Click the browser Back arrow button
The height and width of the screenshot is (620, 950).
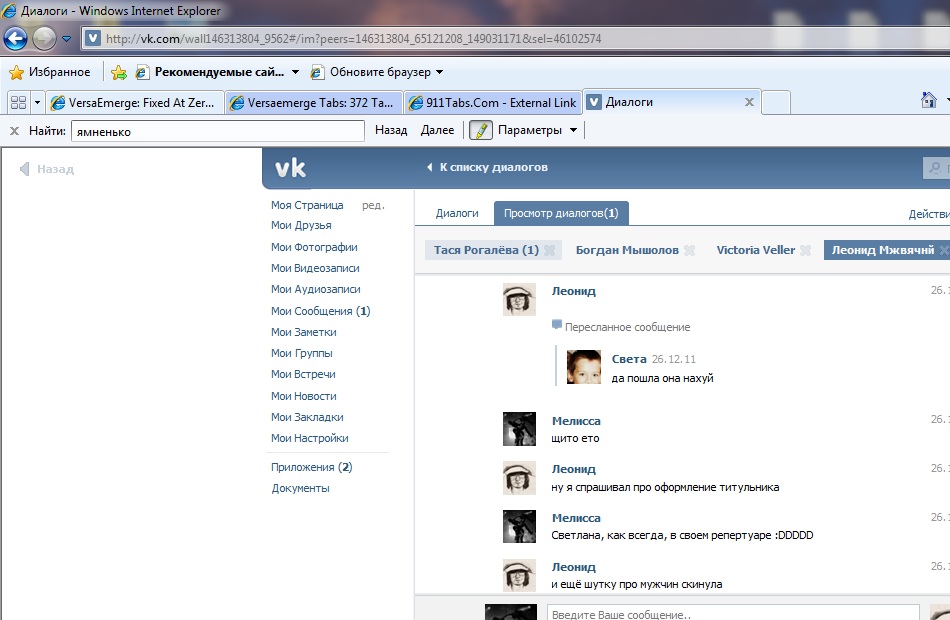(15, 39)
